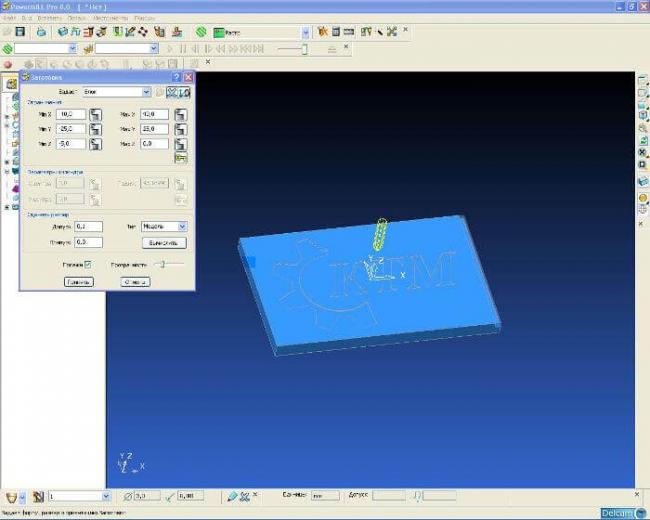Click the green striped toolpath strategies icon
Image resolution: width=650 pixels, height=520 pixels.
click(201, 32)
